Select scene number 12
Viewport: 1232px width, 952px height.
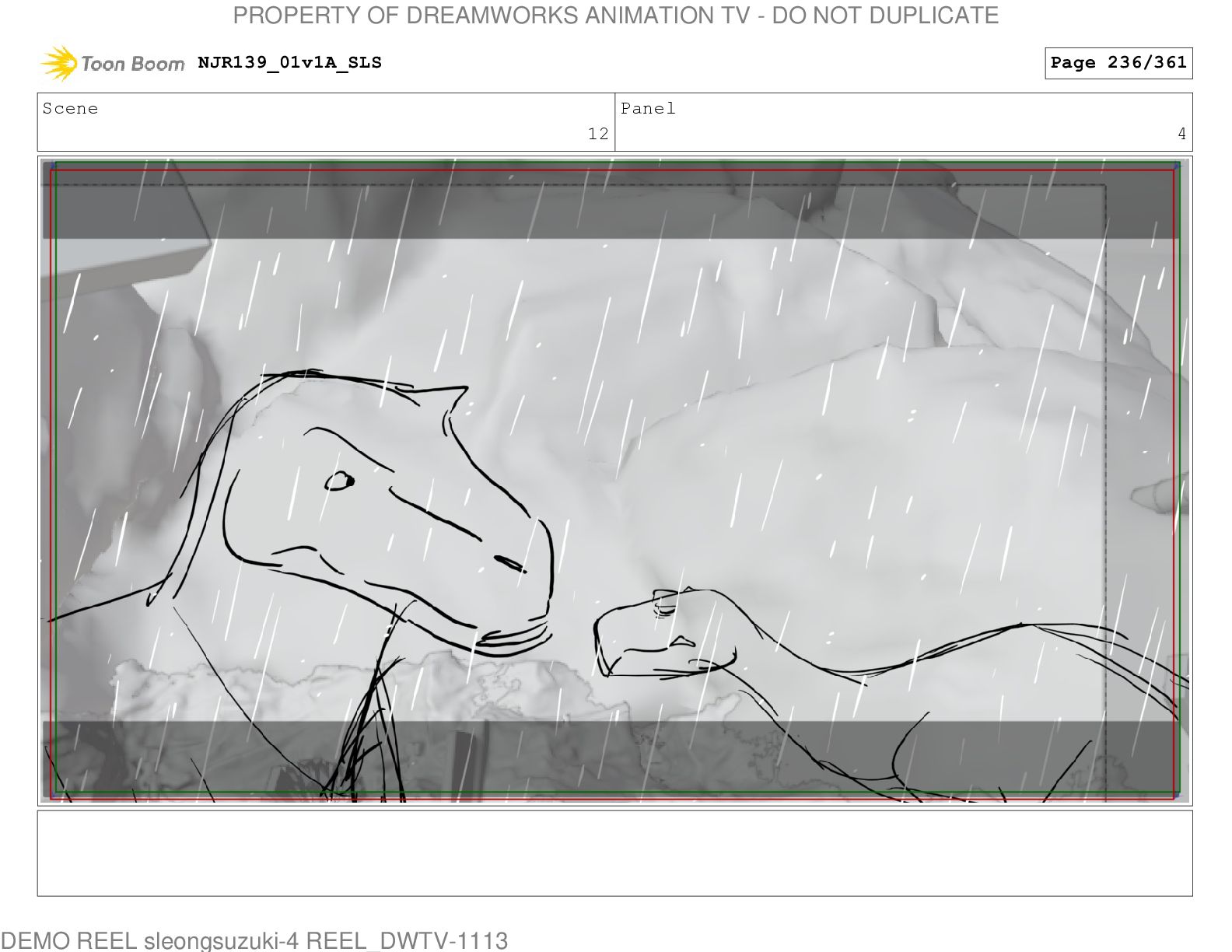point(598,134)
